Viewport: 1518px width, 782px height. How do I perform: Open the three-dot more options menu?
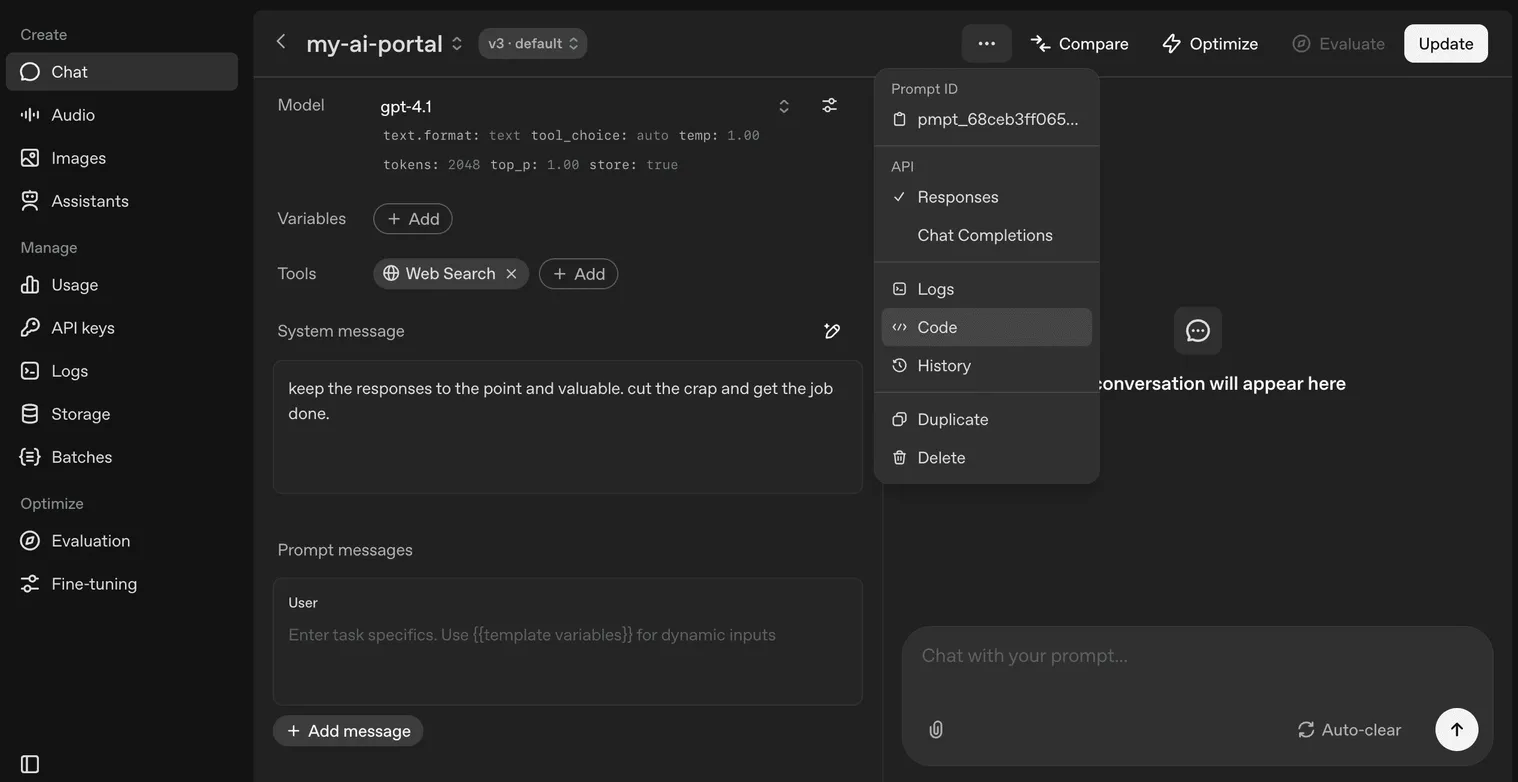pyautogui.click(x=986, y=44)
